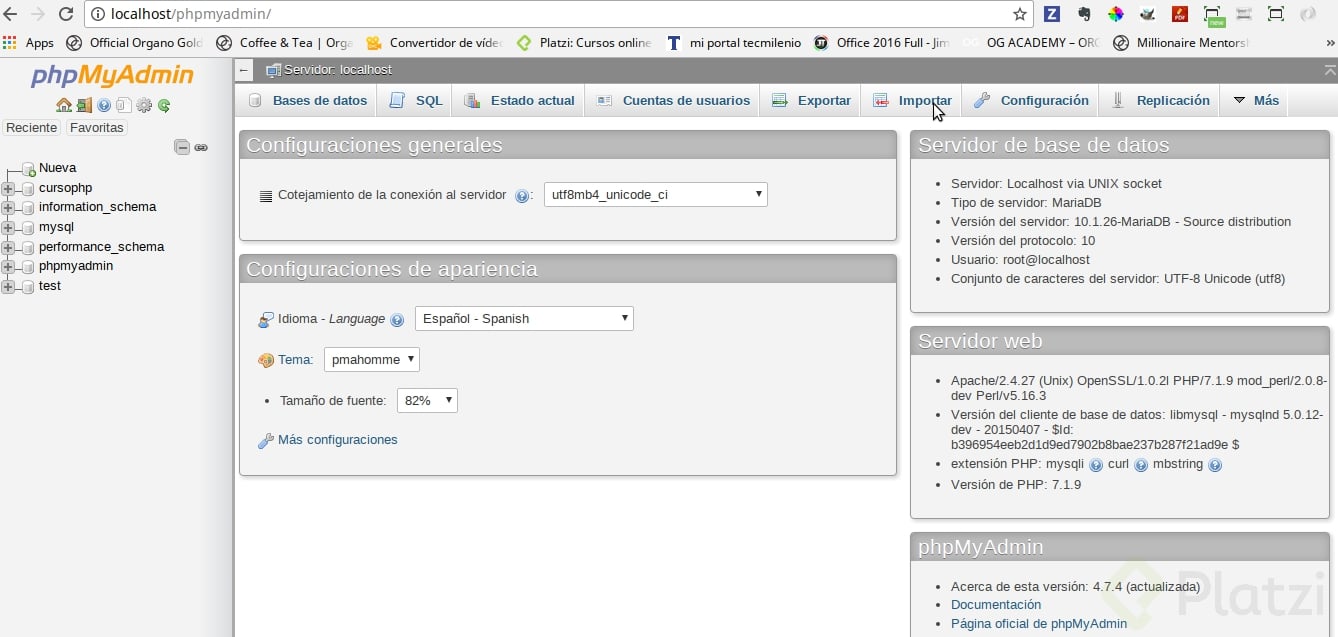Reload the navigation panel with green arrow

click(x=164, y=105)
